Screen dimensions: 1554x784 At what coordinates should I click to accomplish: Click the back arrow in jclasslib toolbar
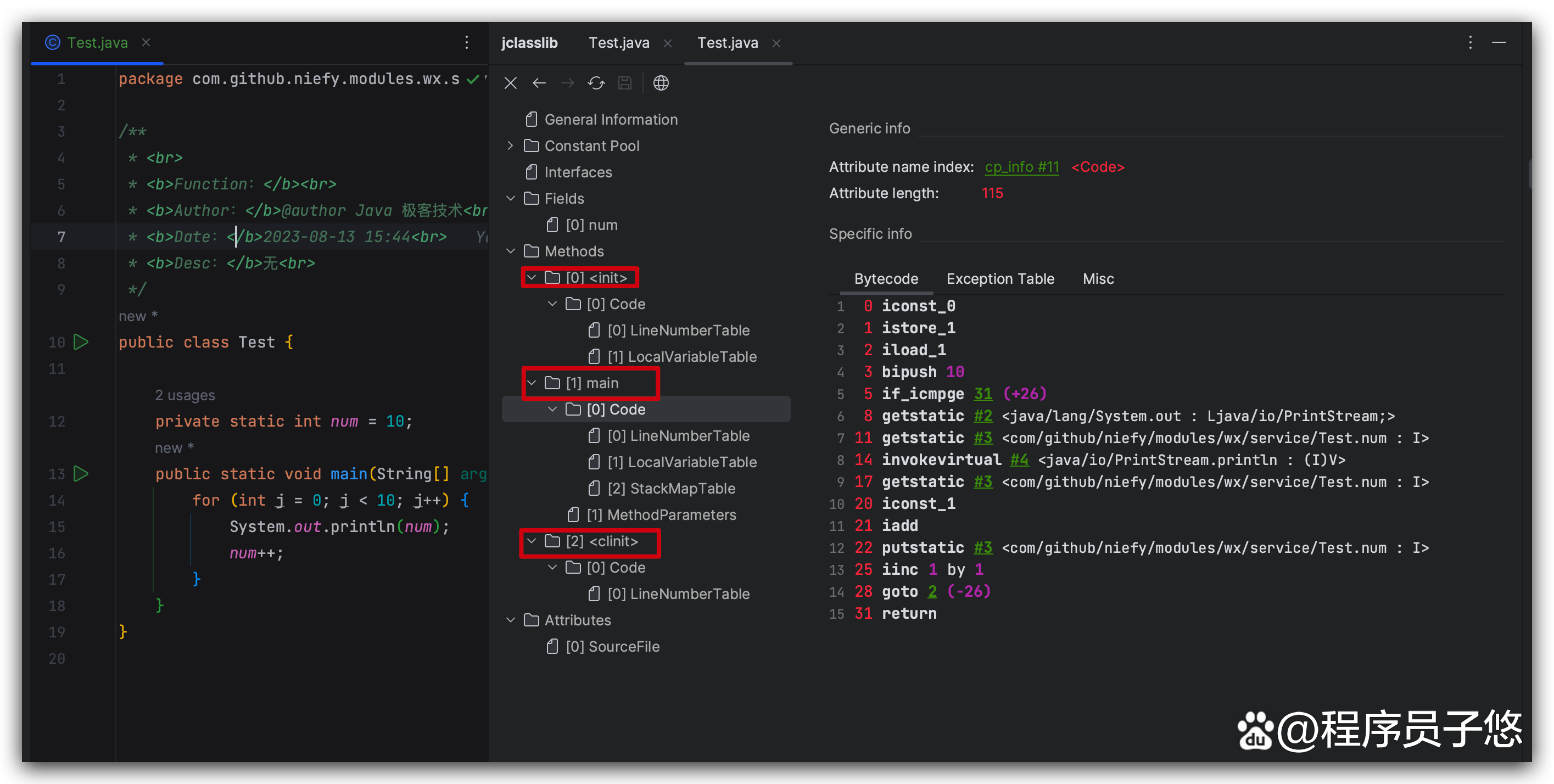(x=539, y=83)
